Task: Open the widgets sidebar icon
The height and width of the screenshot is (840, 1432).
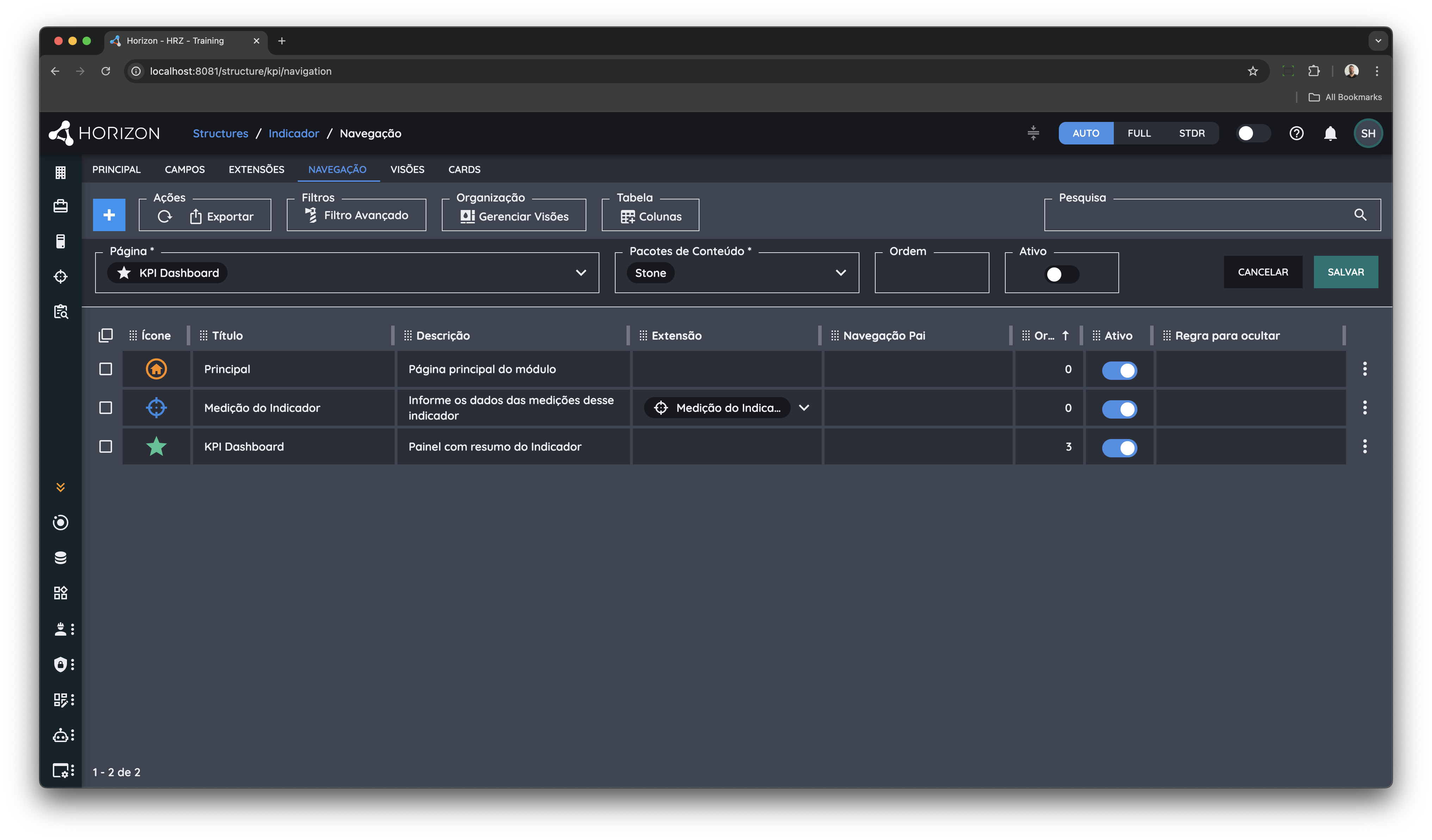Action: [x=60, y=593]
